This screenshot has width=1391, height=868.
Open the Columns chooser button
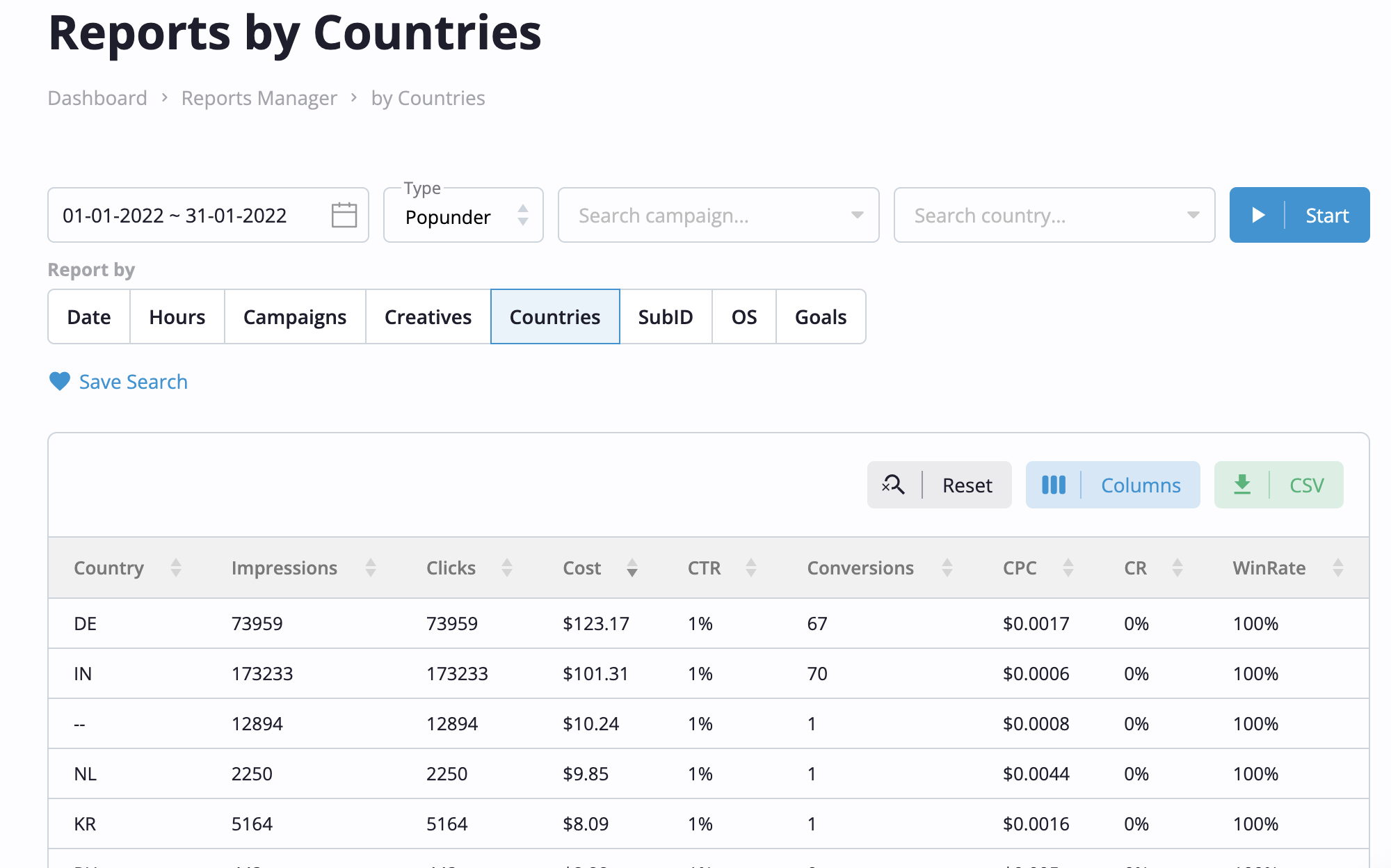click(1113, 485)
